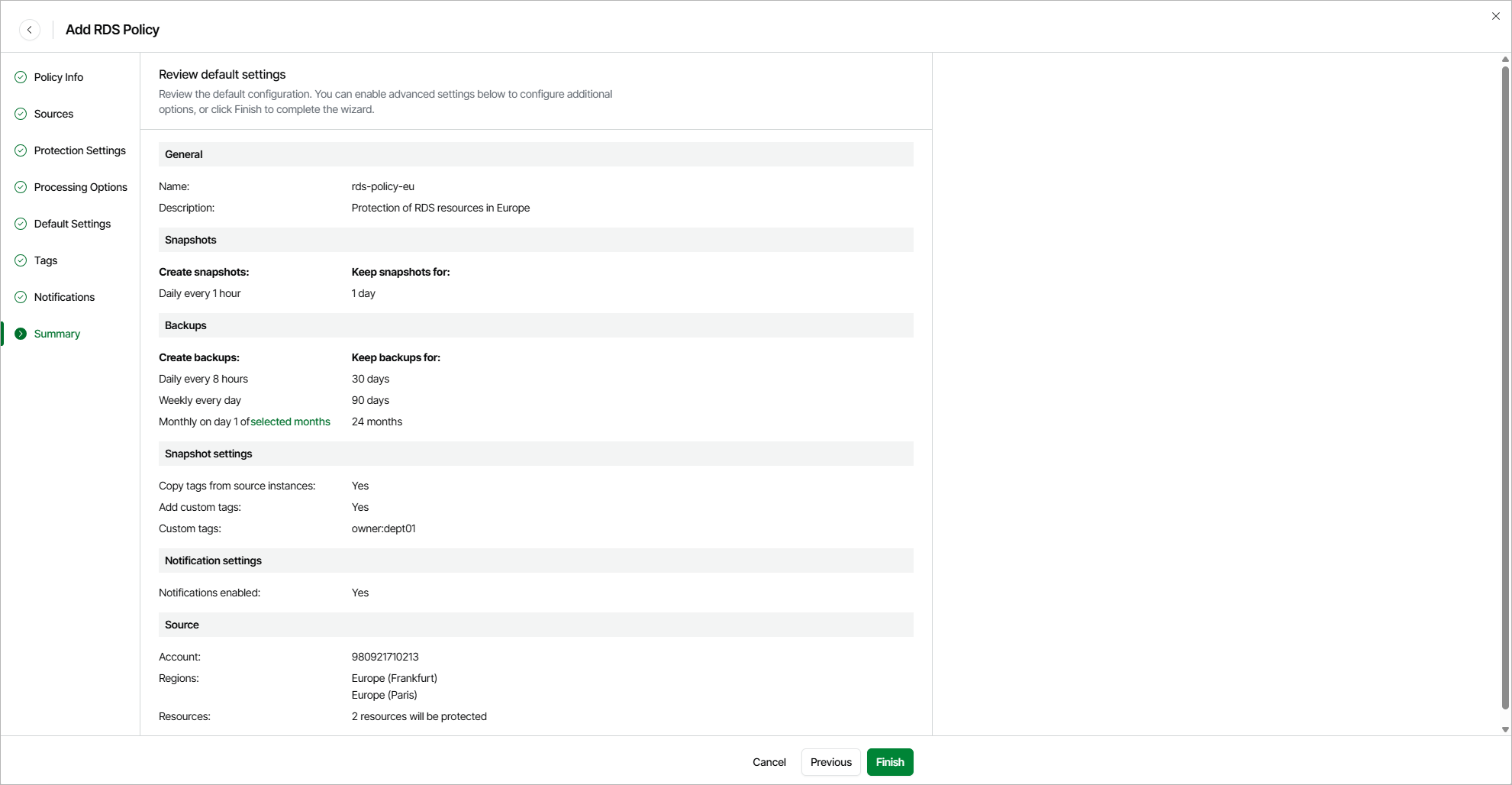The image size is (1512, 785).
Task: Close the Add RDS Policy wizard
Action: (1495, 16)
